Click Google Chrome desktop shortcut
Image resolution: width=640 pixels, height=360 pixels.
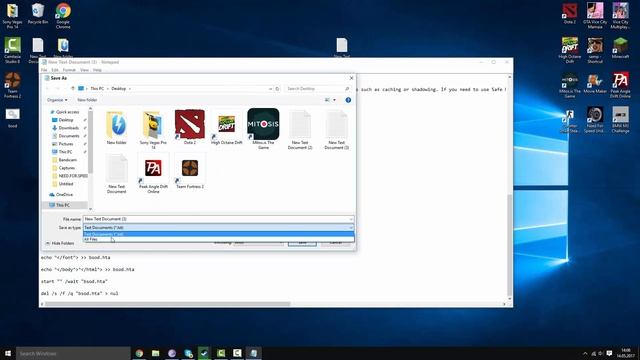point(63,16)
